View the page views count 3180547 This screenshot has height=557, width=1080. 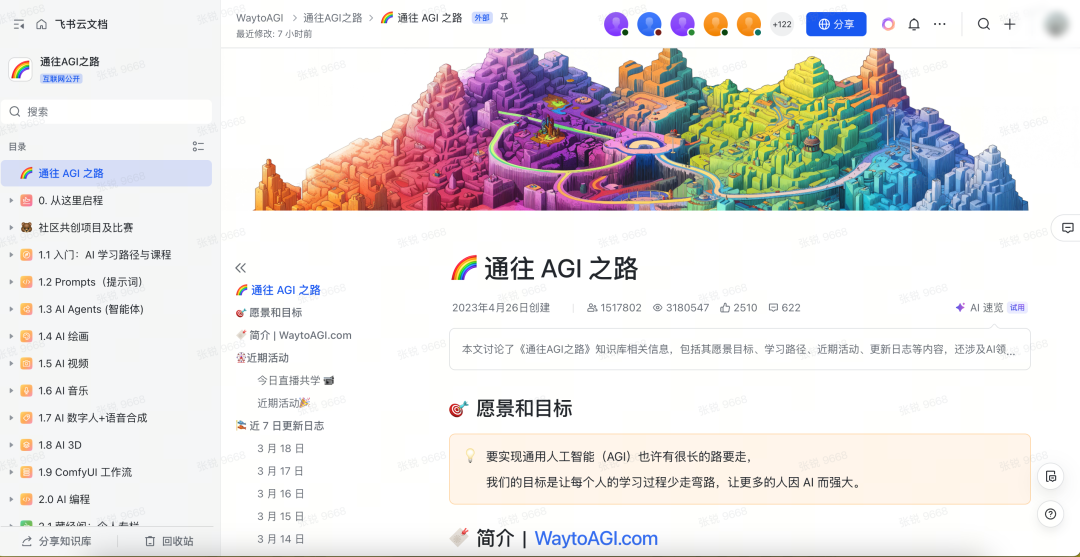pyautogui.click(x=681, y=308)
